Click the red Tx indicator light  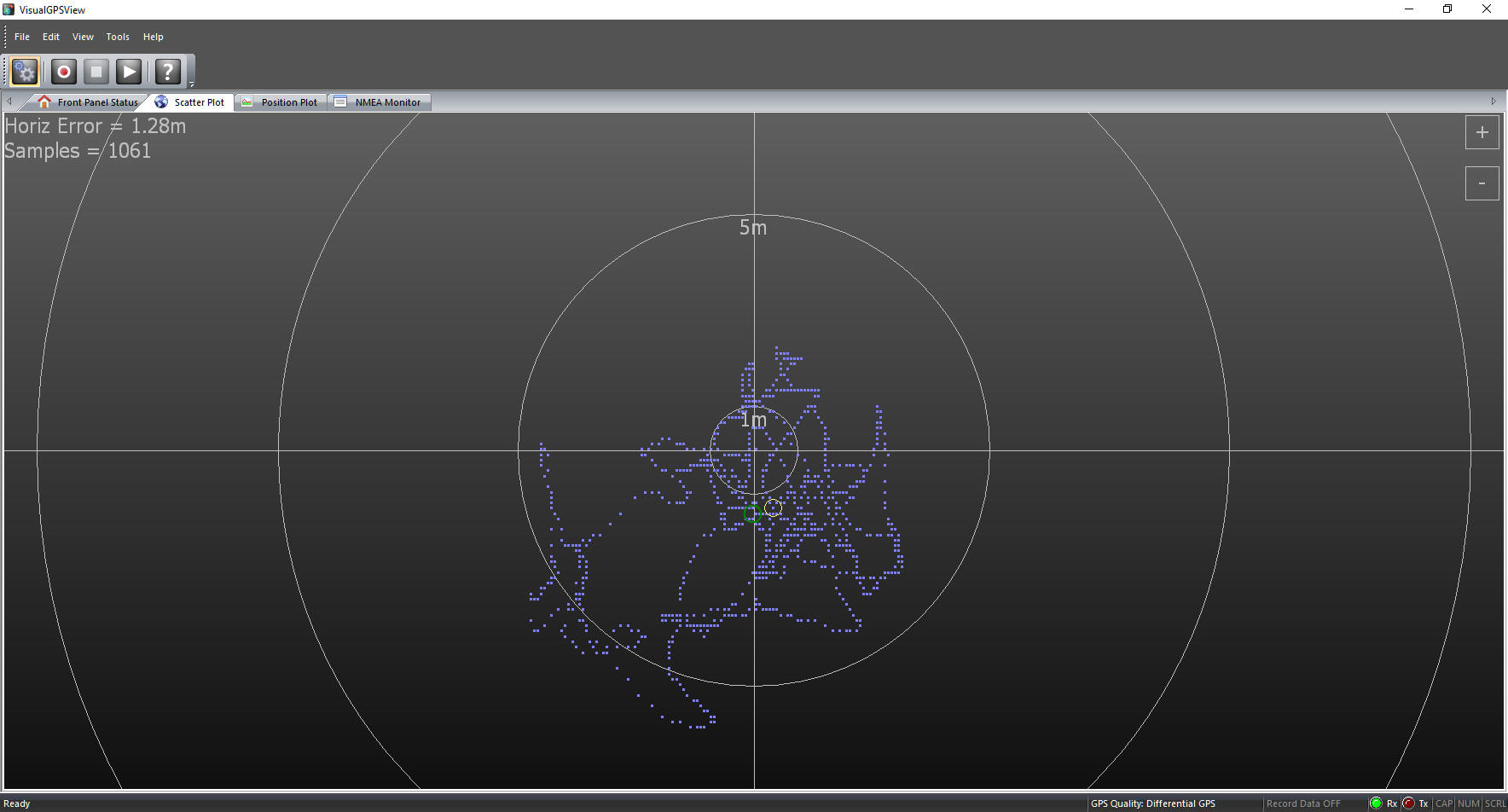click(x=1408, y=803)
